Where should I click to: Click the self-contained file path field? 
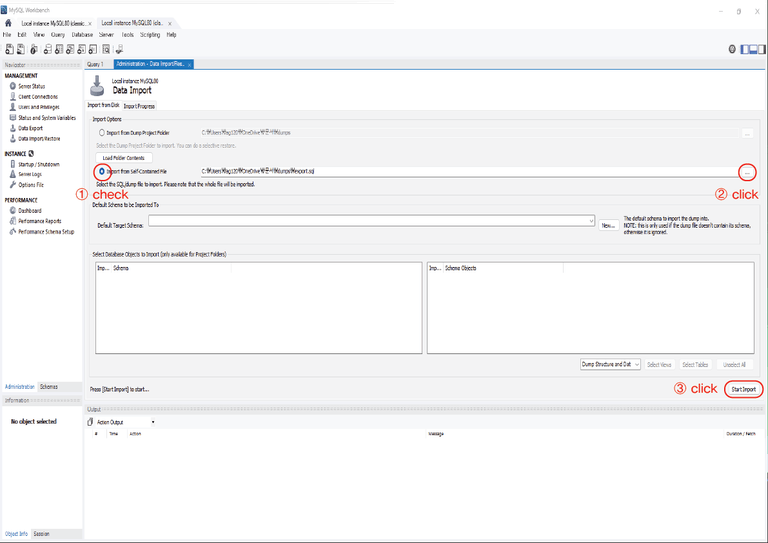[x=469, y=171]
